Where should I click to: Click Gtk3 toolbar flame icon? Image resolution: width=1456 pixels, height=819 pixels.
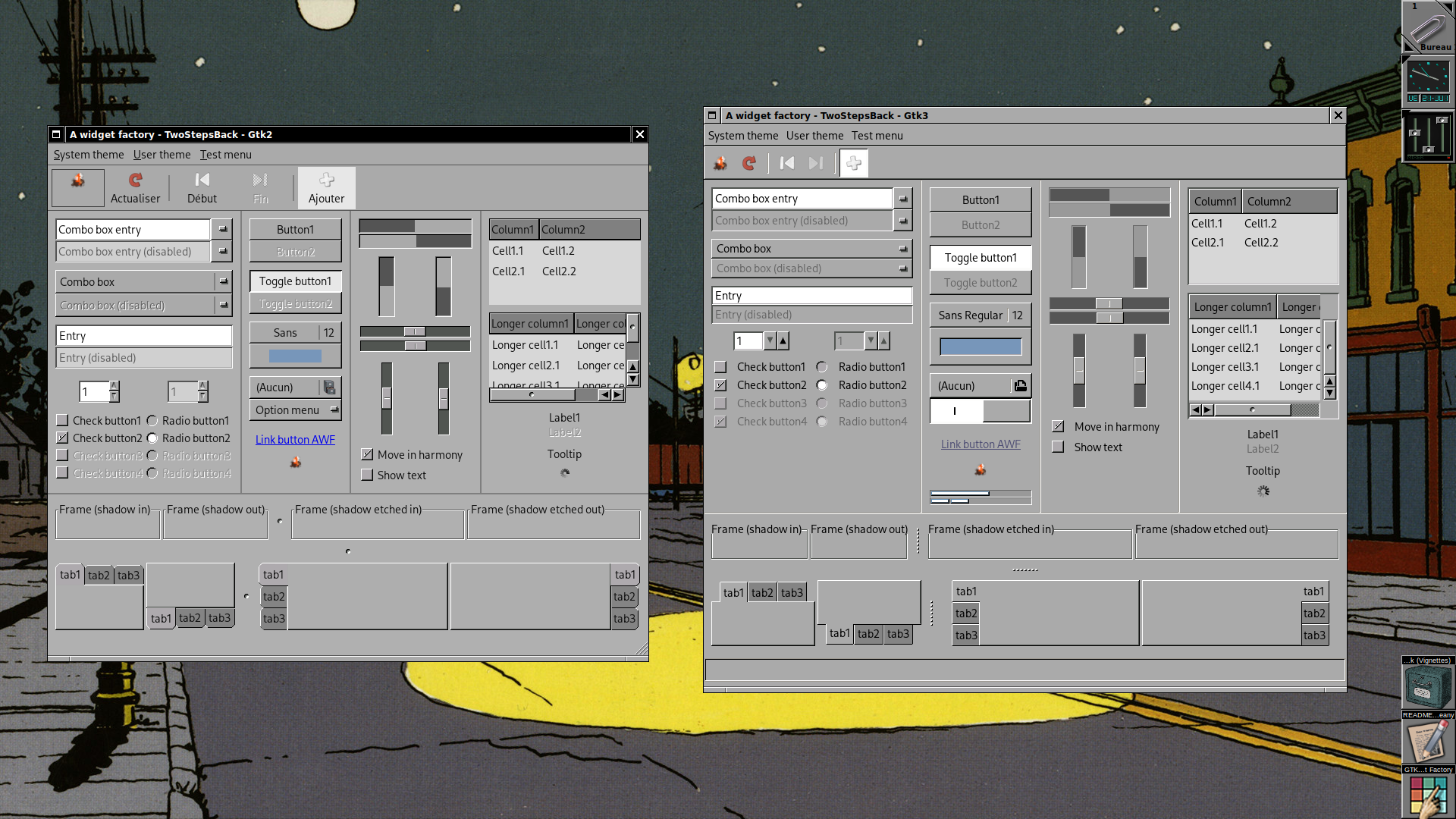point(720,163)
